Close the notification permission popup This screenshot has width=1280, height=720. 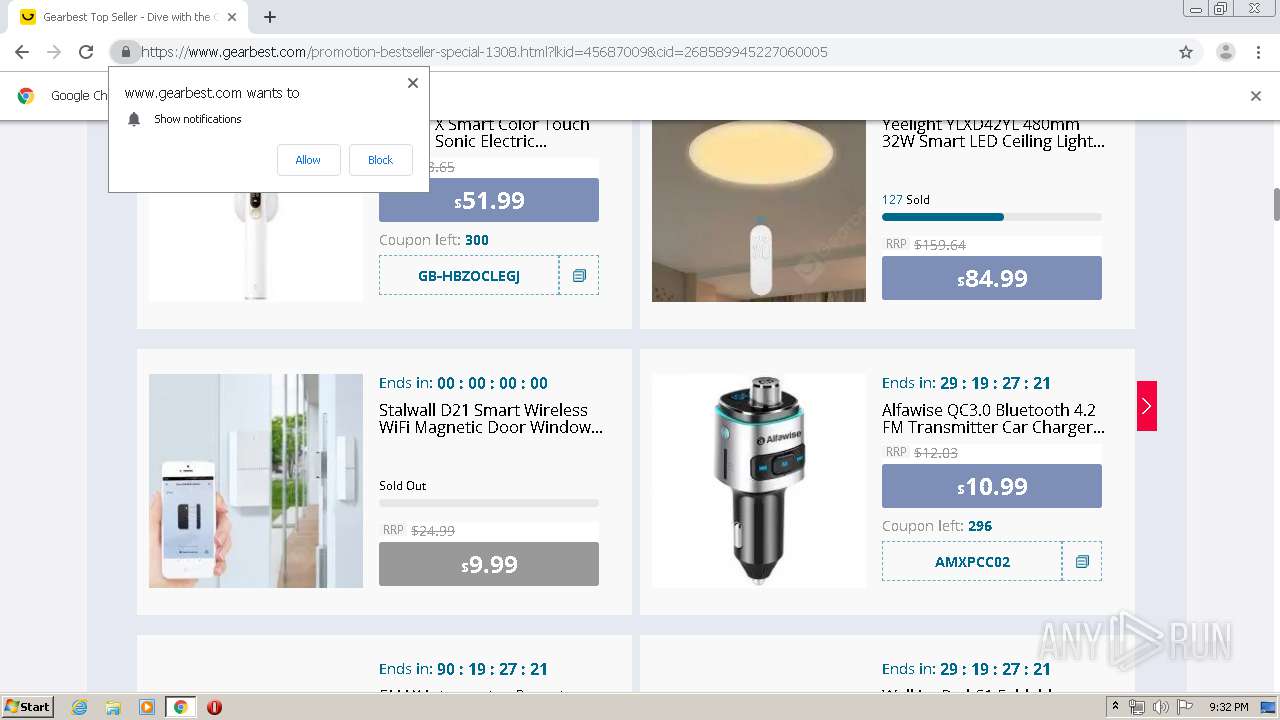pos(413,83)
